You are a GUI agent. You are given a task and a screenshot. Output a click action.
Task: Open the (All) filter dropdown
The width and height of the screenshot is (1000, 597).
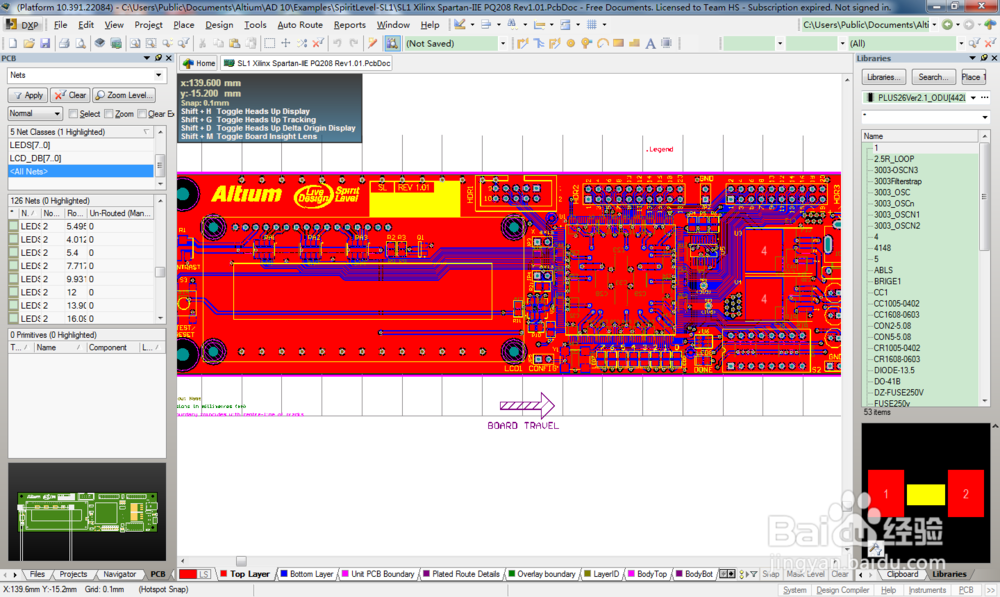point(960,43)
